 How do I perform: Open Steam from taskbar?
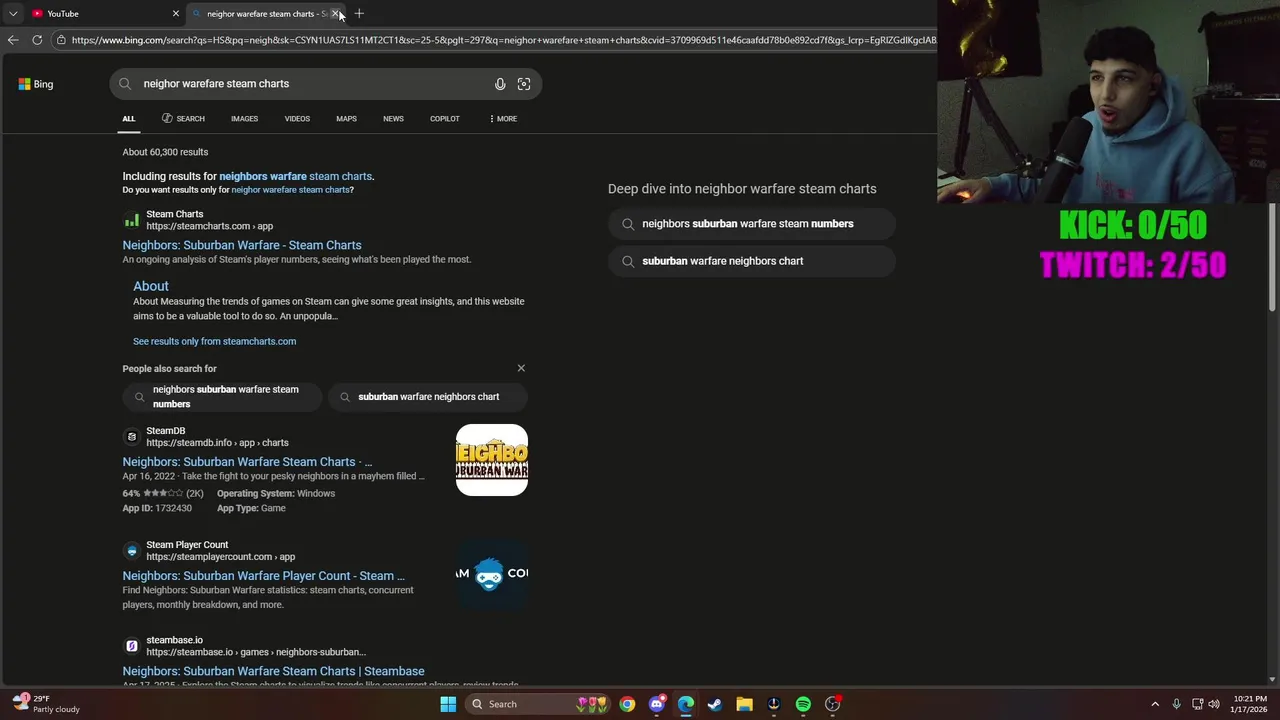(715, 704)
